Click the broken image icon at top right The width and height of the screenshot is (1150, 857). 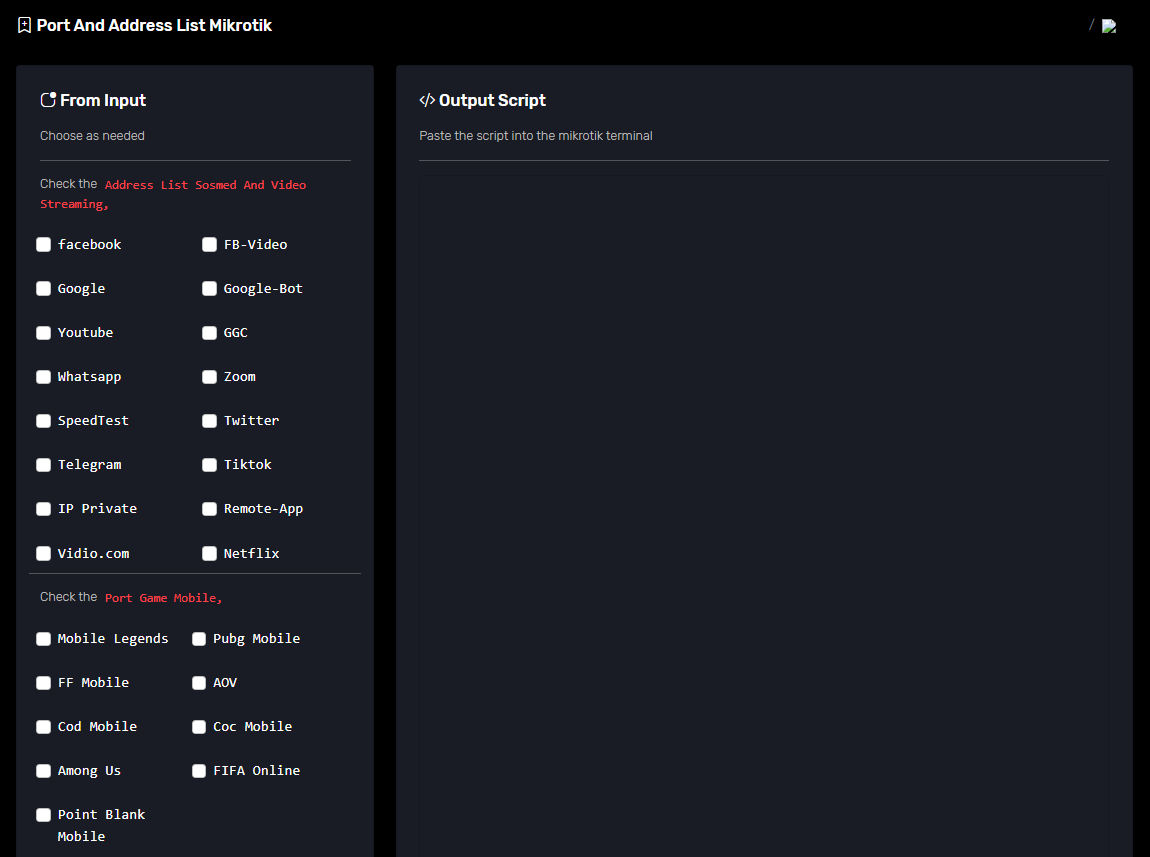(1109, 26)
